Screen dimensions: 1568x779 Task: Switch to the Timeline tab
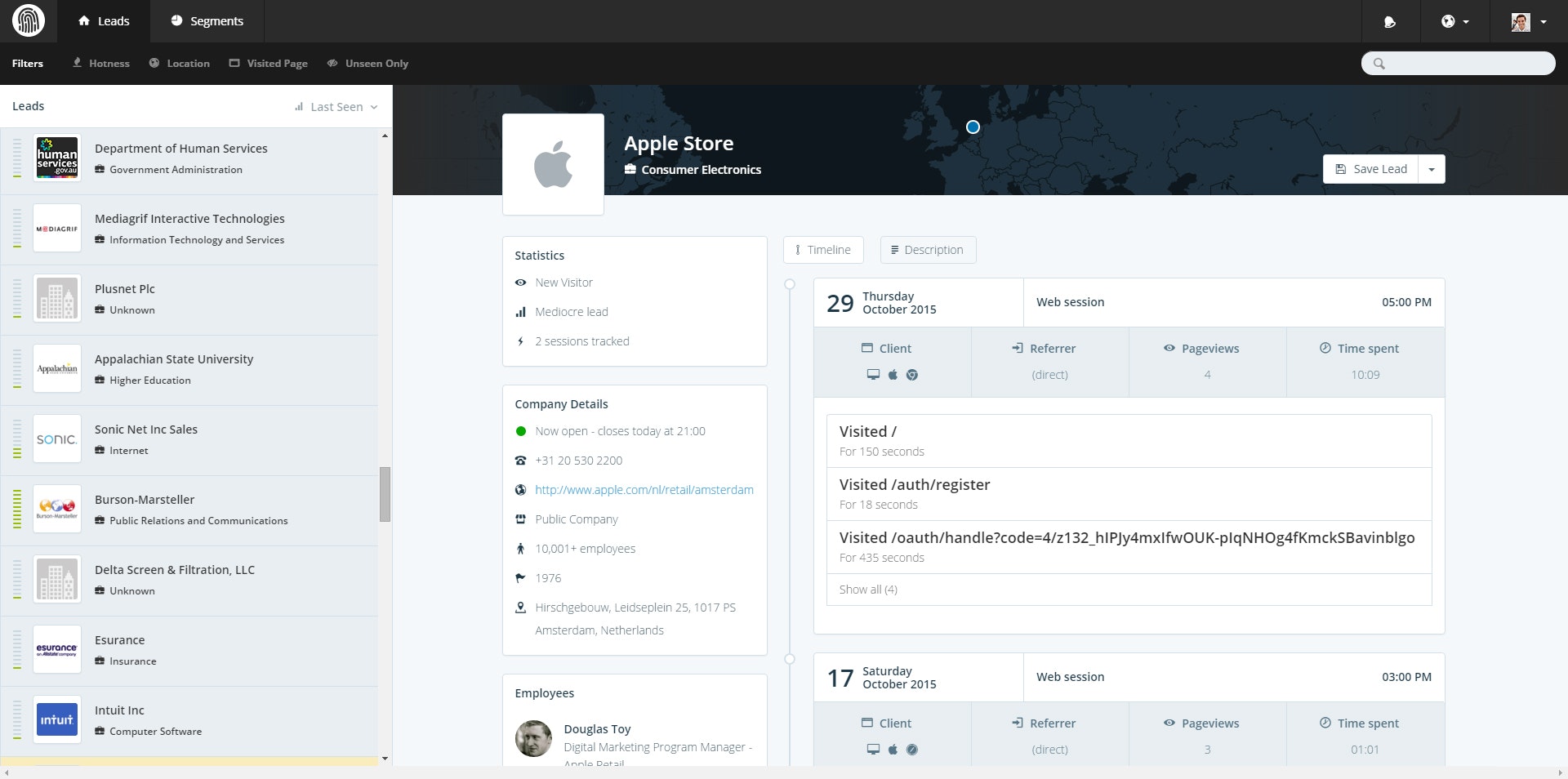(823, 250)
